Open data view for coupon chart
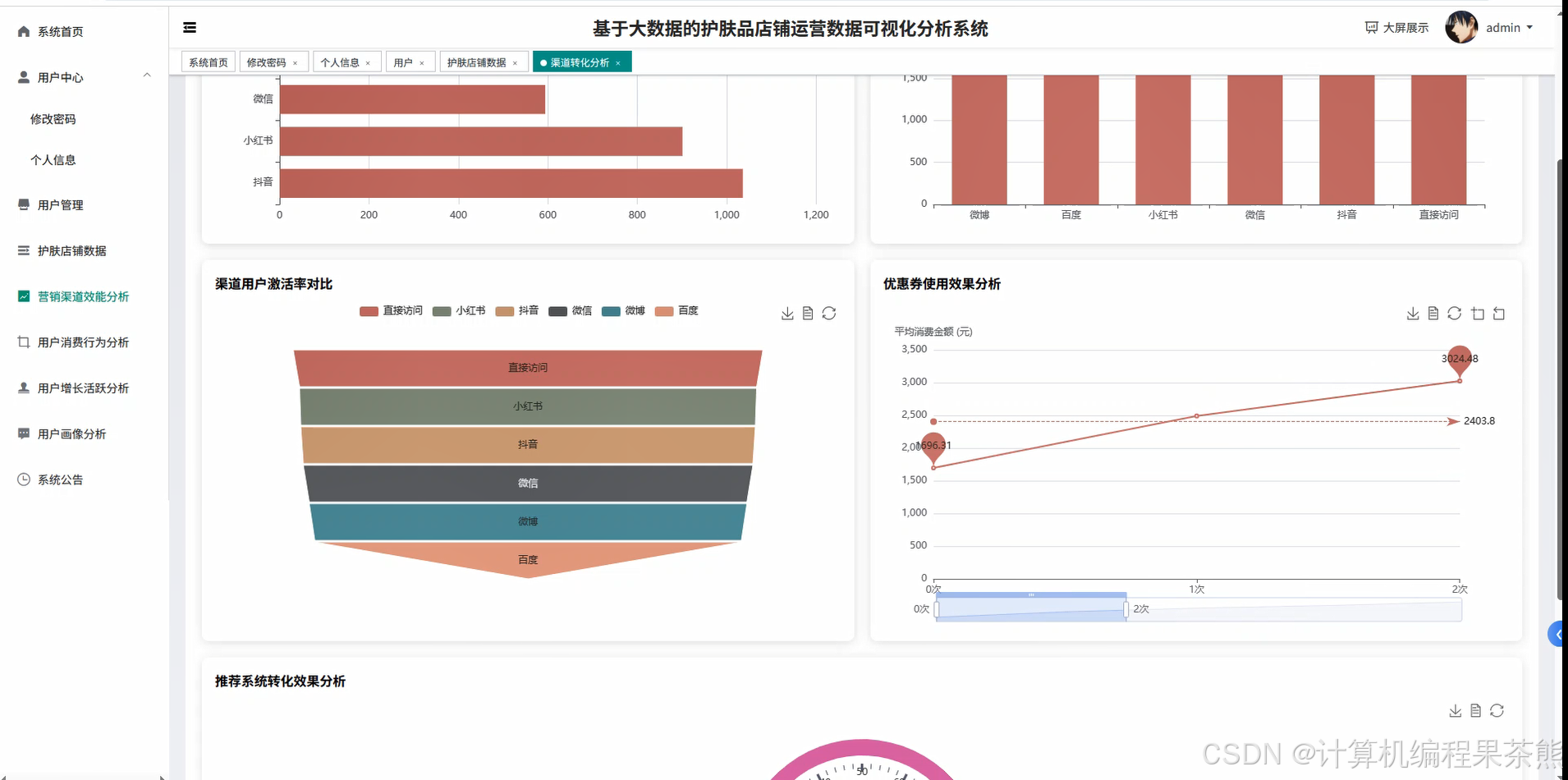This screenshot has width=1568, height=780. pos(1433,314)
